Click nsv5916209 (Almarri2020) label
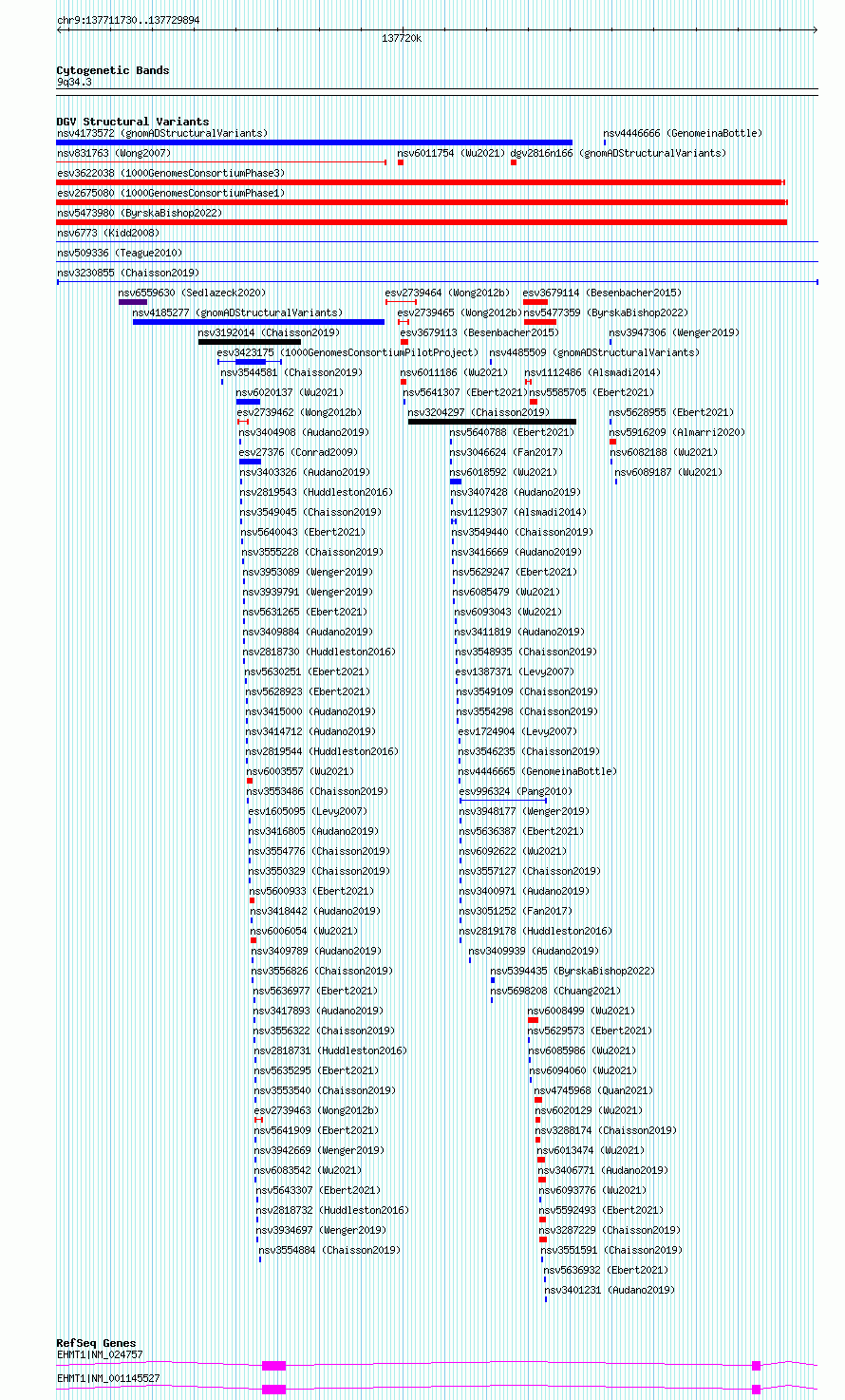This screenshot has width=845, height=1400. [x=677, y=433]
